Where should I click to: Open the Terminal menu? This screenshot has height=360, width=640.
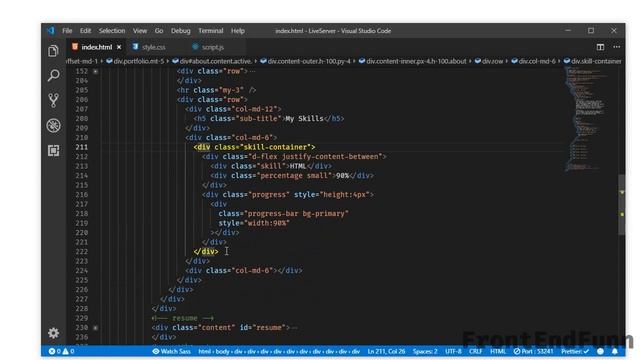tap(211, 31)
